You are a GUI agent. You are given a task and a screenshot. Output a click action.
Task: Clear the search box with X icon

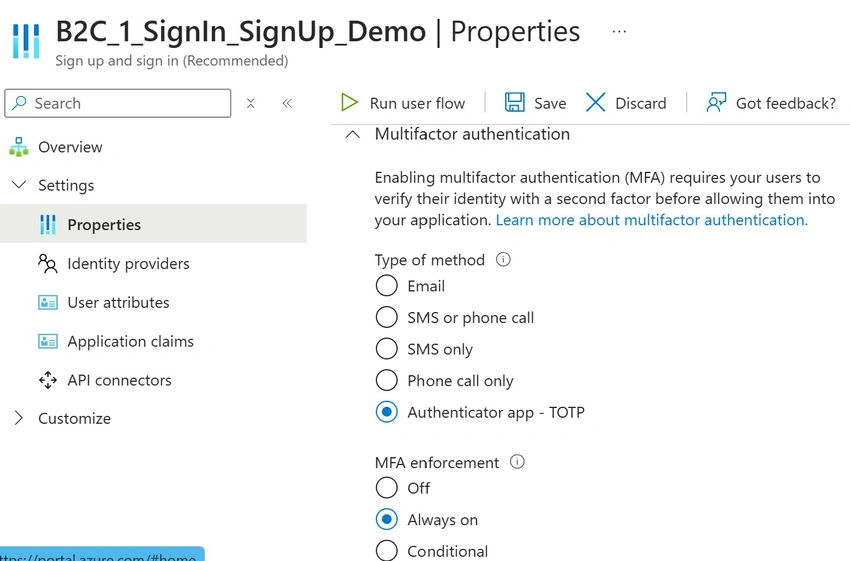point(250,103)
